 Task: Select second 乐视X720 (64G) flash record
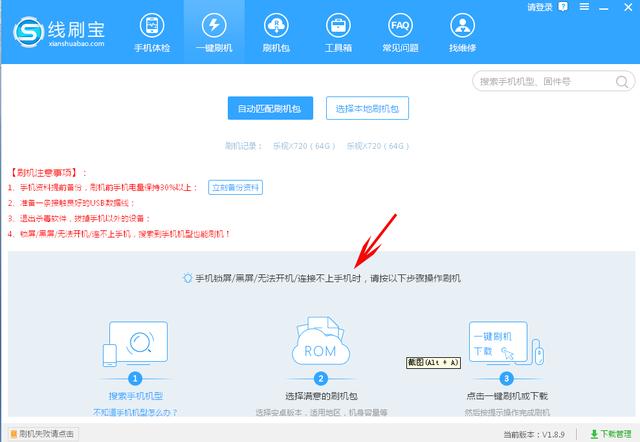coord(378,146)
